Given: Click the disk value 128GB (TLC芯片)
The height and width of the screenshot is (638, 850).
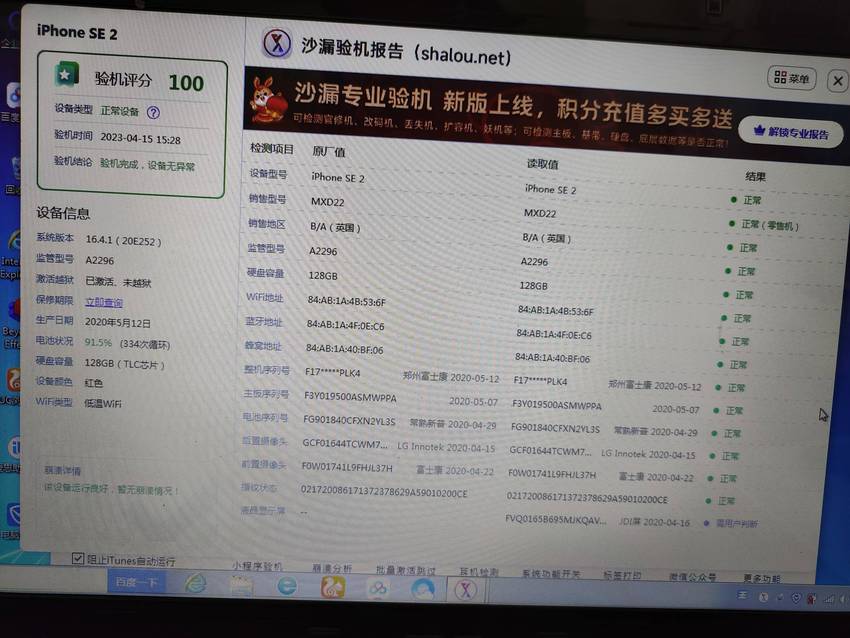Looking at the screenshot, I should [124, 363].
